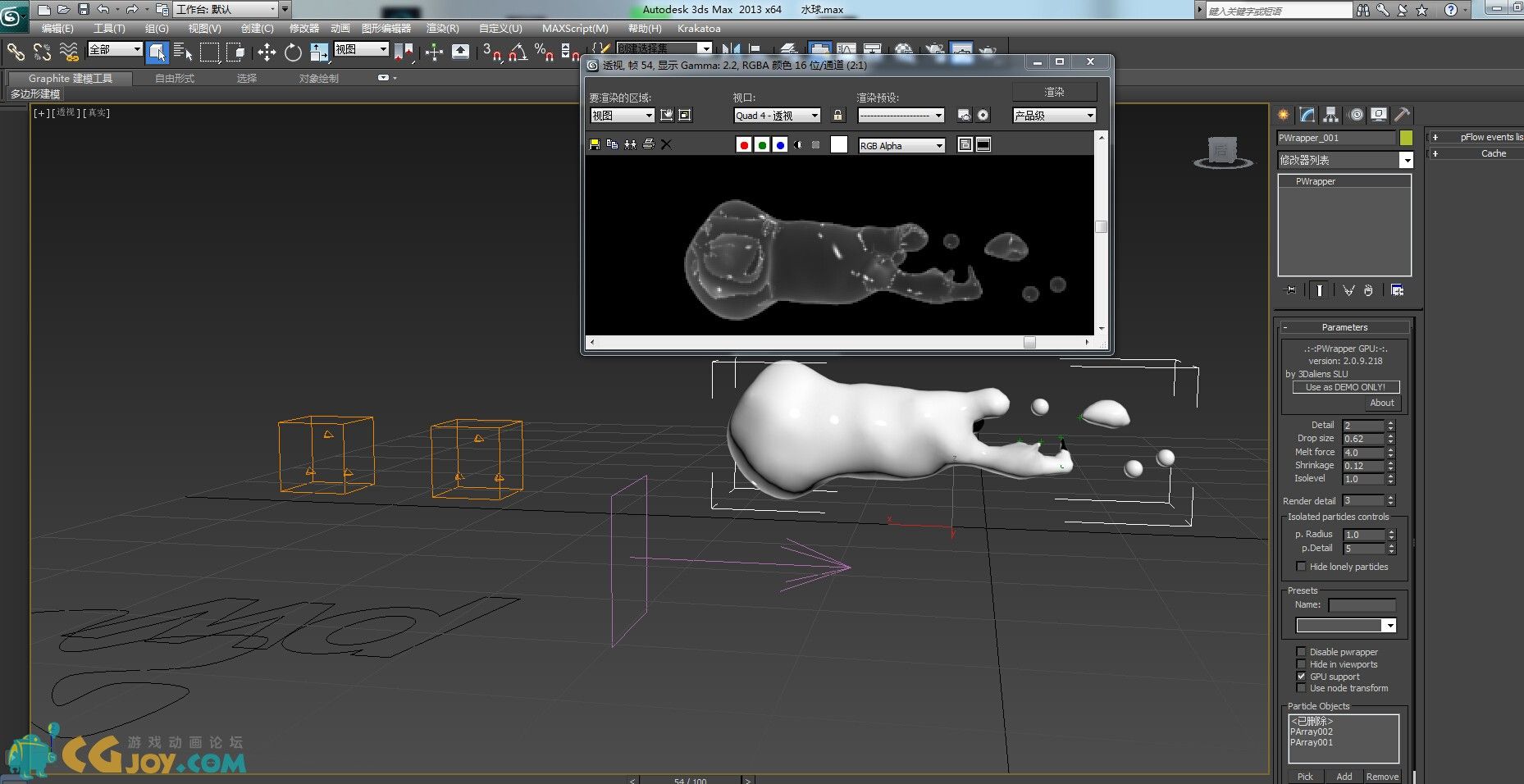Click the Select and Link tool
Viewport: 1524px width, 784px height.
(16, 52)
